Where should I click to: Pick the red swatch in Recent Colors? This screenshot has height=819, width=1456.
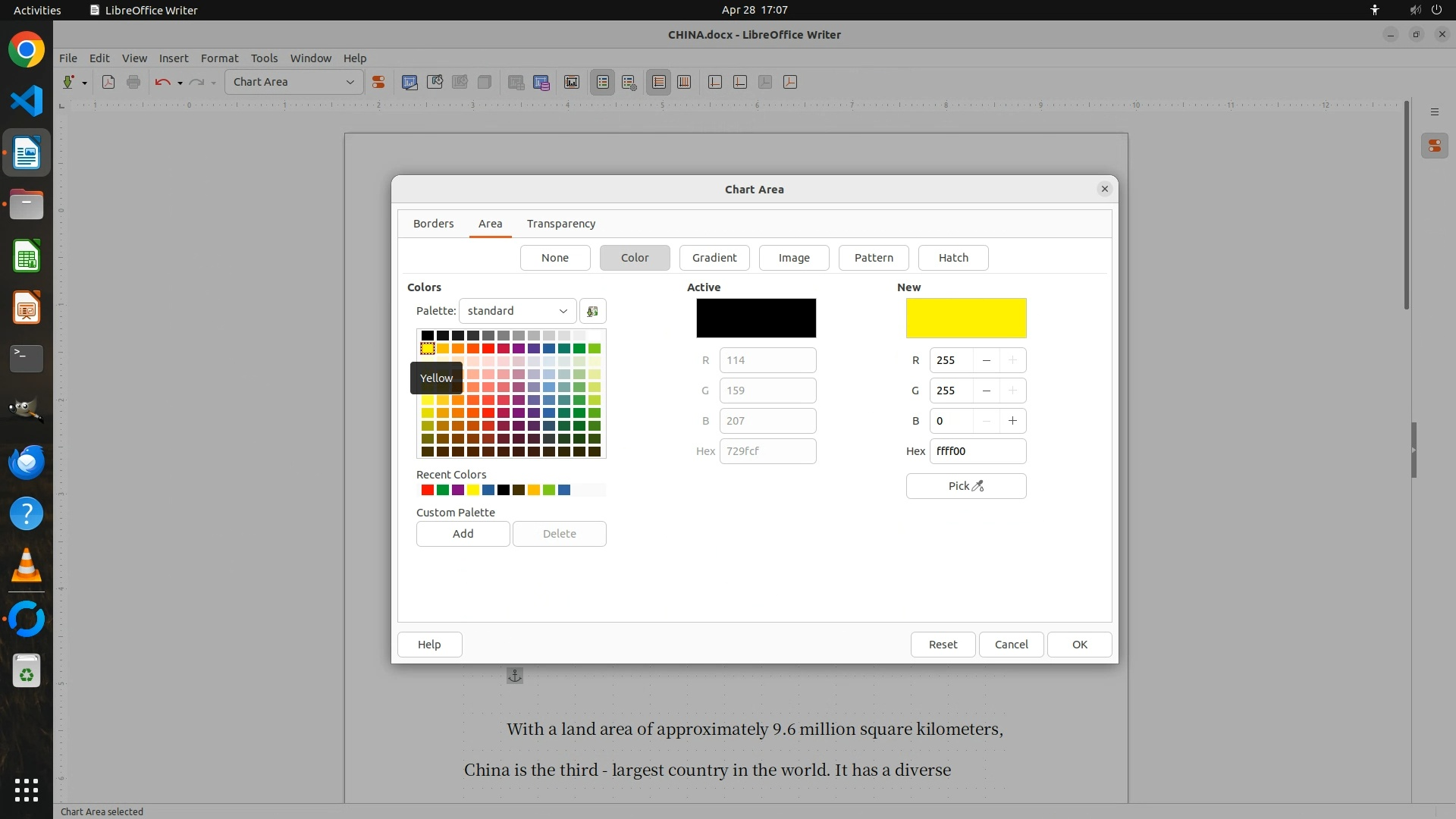click(x=428, y=490)
